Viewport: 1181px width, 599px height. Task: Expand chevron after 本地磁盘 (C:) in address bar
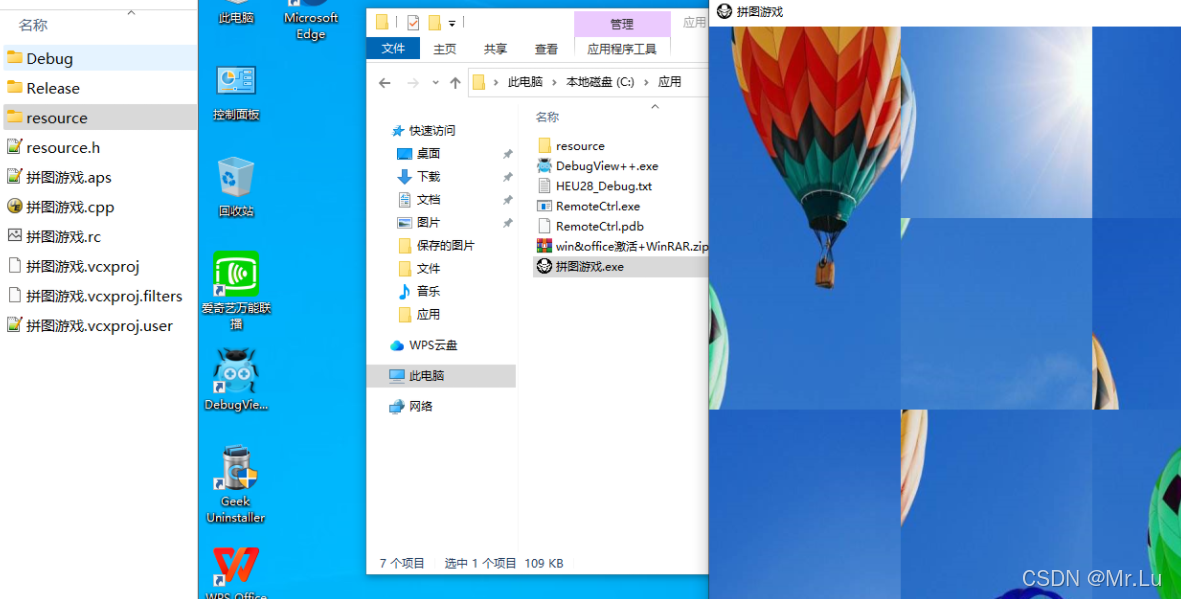coord(646,82)
